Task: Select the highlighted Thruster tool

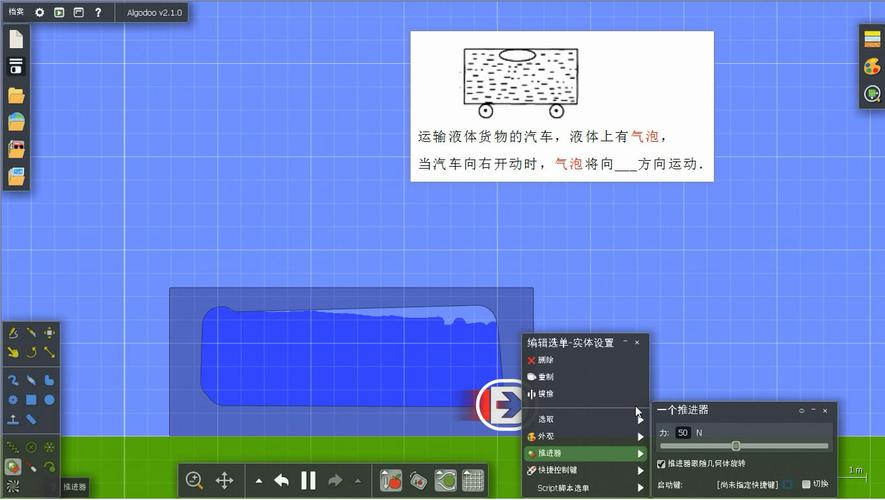Action: tap(13, 467)
